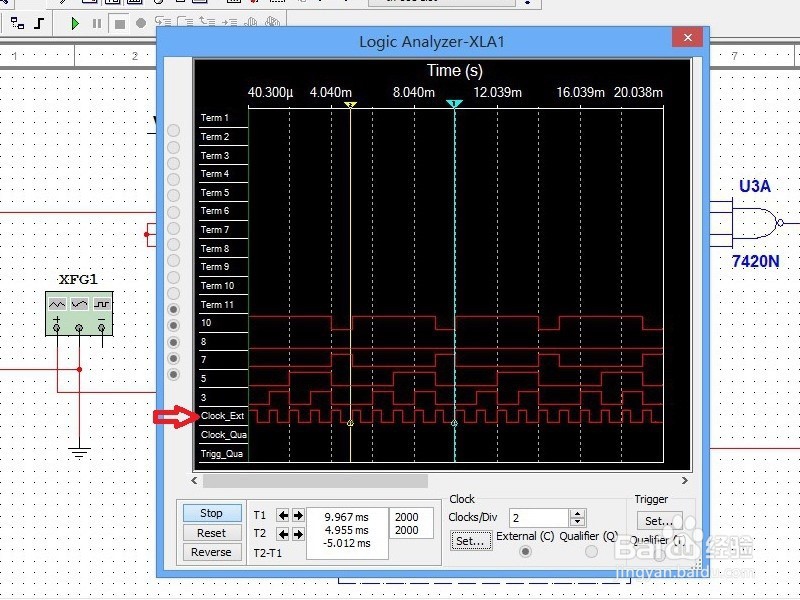Click channel label 10 in waveform list
Image resolution: width=800 pixels, height=600 pixels.
(206, 322)
